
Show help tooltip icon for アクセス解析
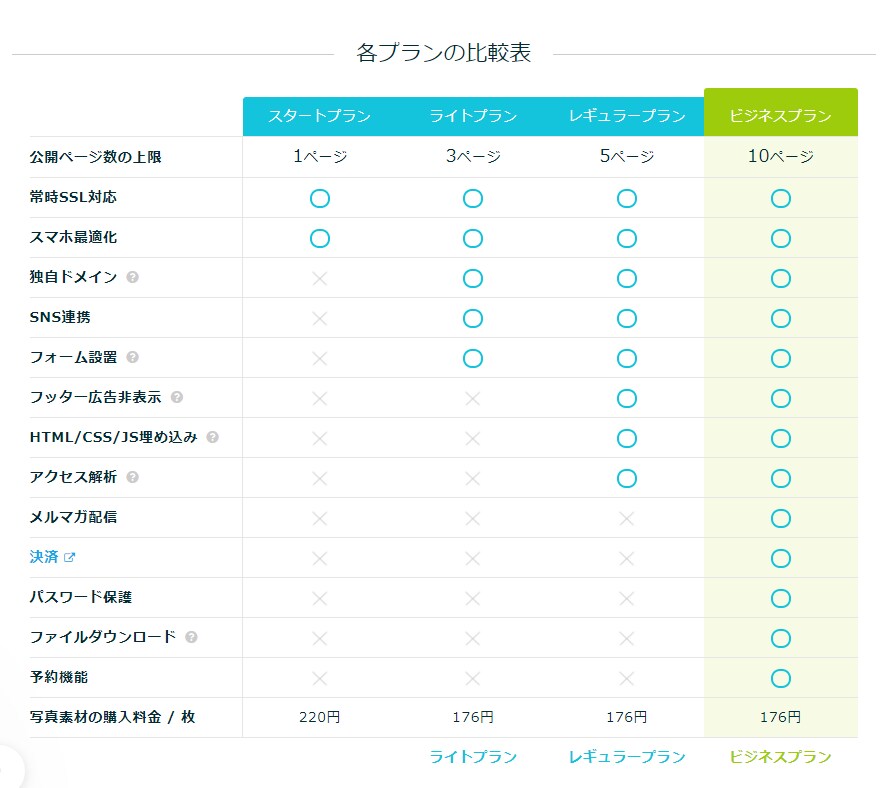[x=132, y=477]
